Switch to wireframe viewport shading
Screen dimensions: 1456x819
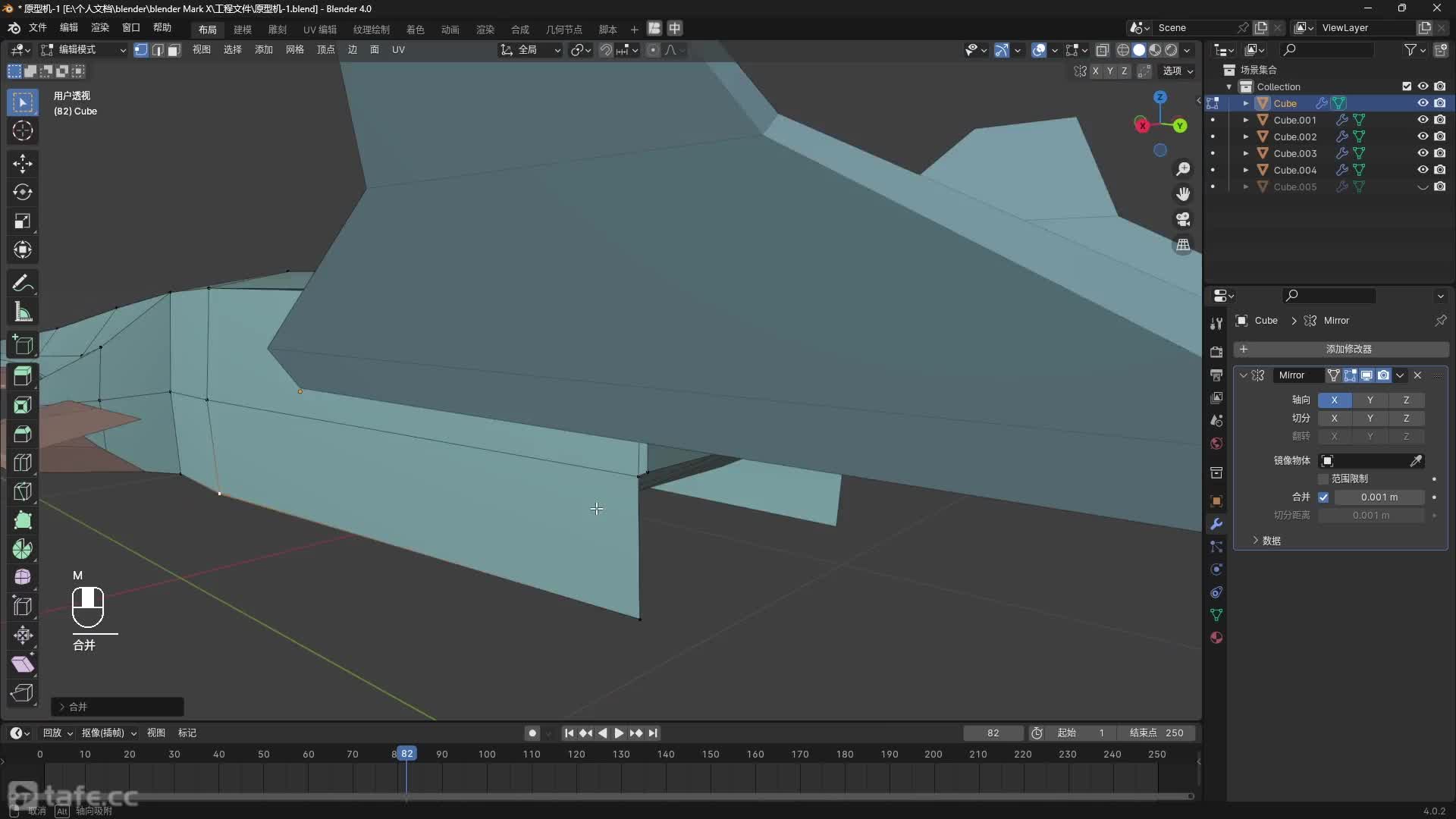[x=1123, y=50]
